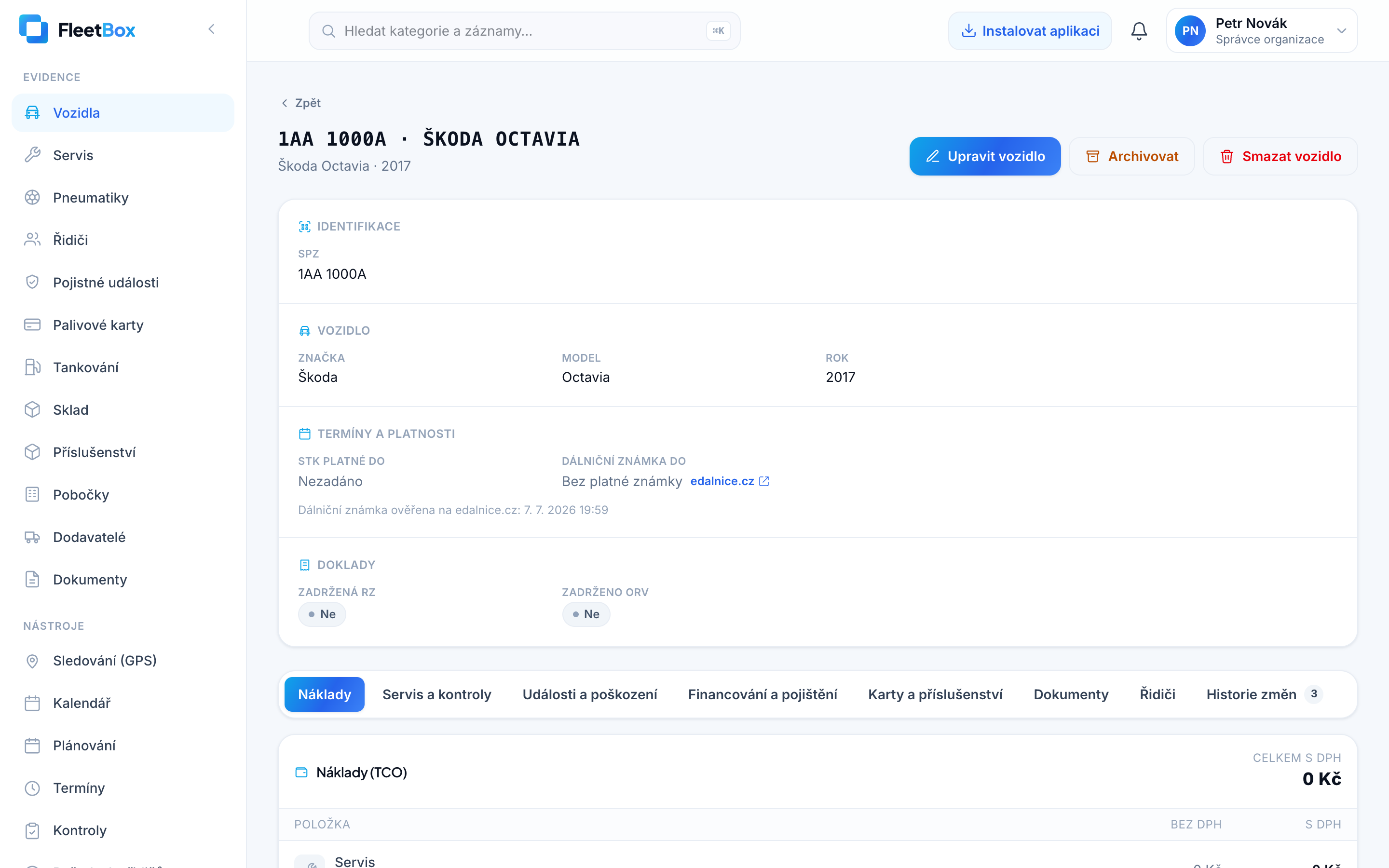The height and width of the screenshot is (868, 1389).
Task: Click the Termíny a platnosti calendar icon
Action: [x=305, y=434]
